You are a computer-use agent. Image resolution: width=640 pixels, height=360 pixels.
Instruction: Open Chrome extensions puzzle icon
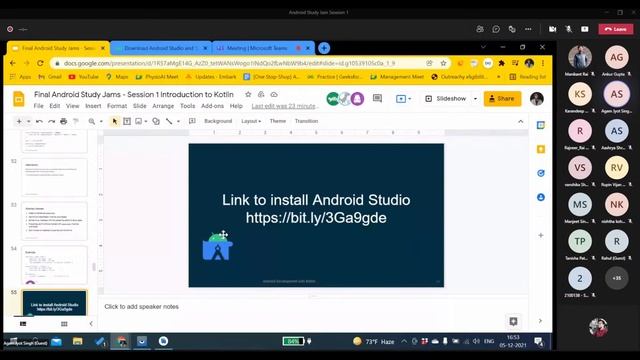[502, 63]
